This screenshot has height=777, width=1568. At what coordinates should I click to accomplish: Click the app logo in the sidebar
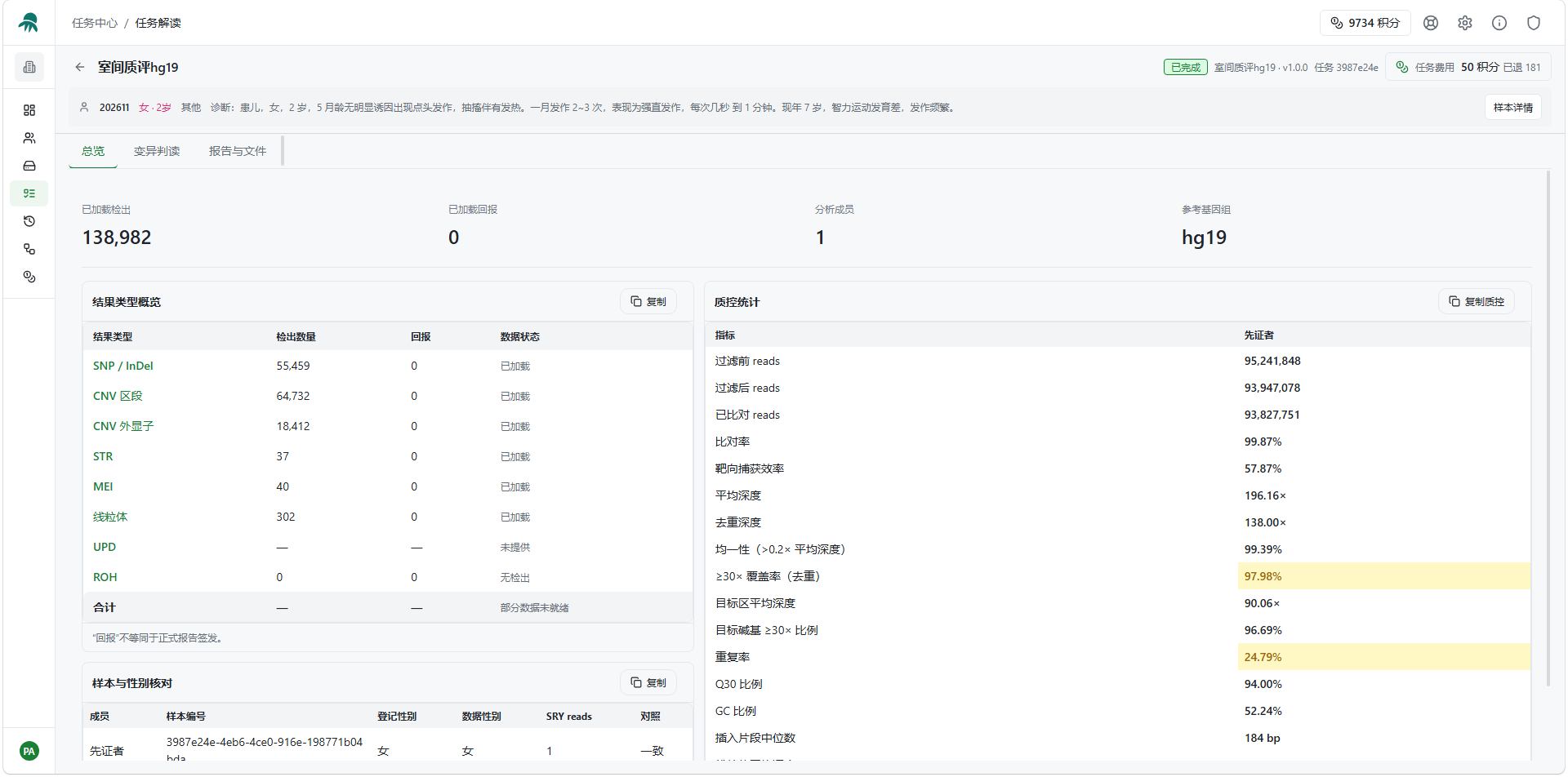(x=29, y=23)
